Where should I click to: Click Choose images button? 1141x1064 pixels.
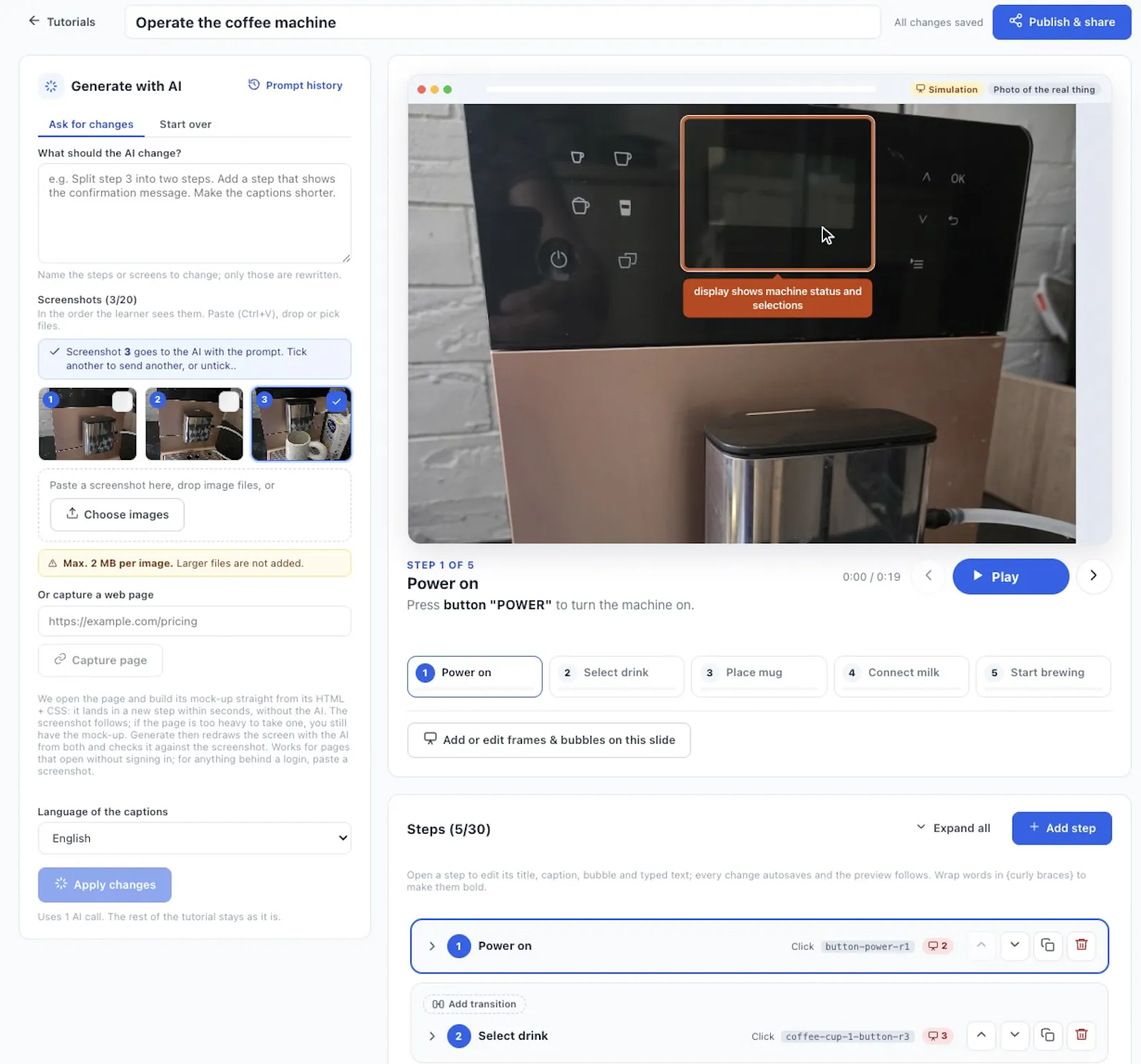click(117, 514)
